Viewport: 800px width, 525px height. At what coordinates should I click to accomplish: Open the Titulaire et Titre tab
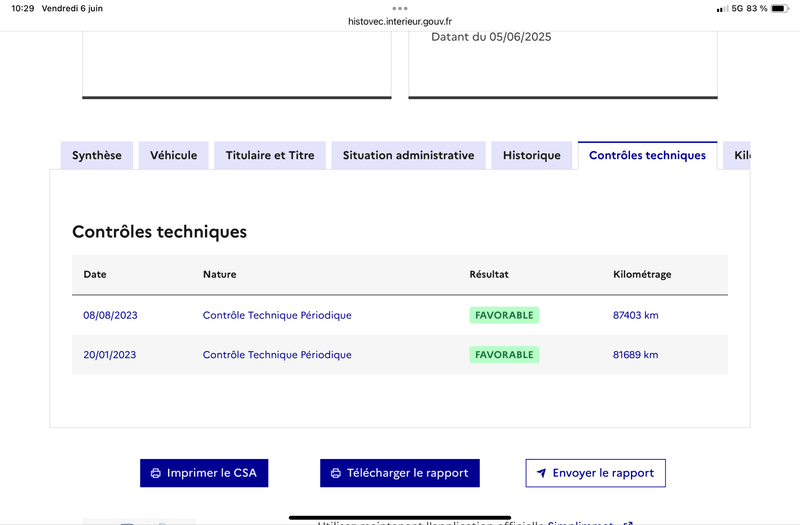pyautogui.click(x=270, y=155)
